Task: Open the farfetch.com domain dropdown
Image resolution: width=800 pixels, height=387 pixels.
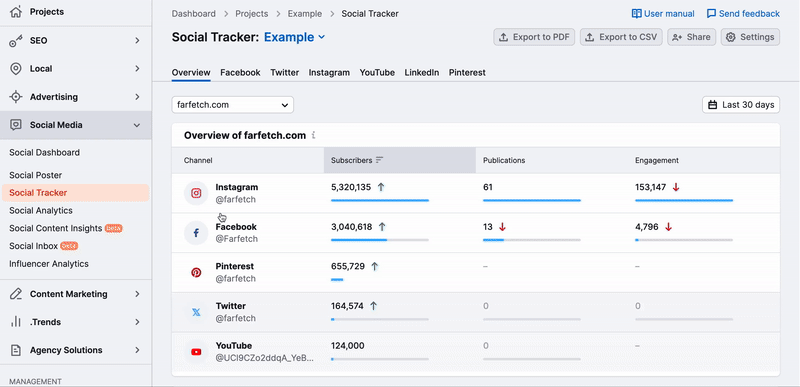Action: pos(233,105)
